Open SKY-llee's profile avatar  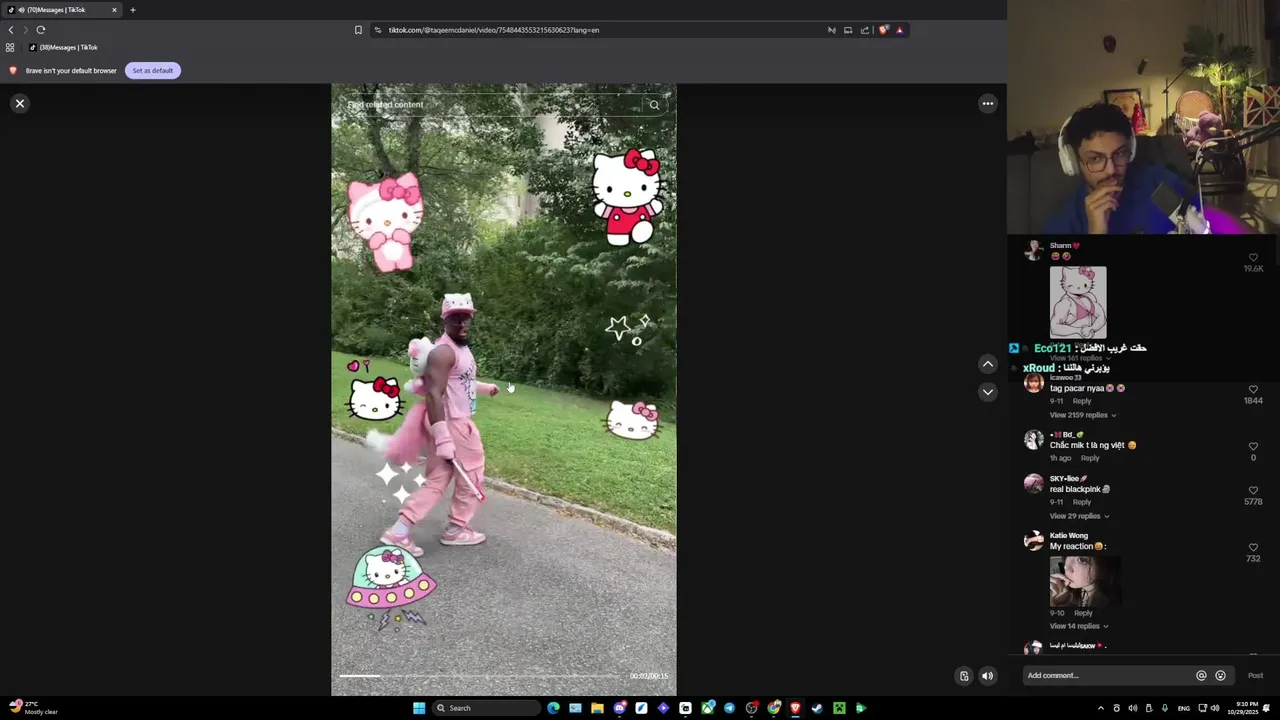click(1034, 484)
